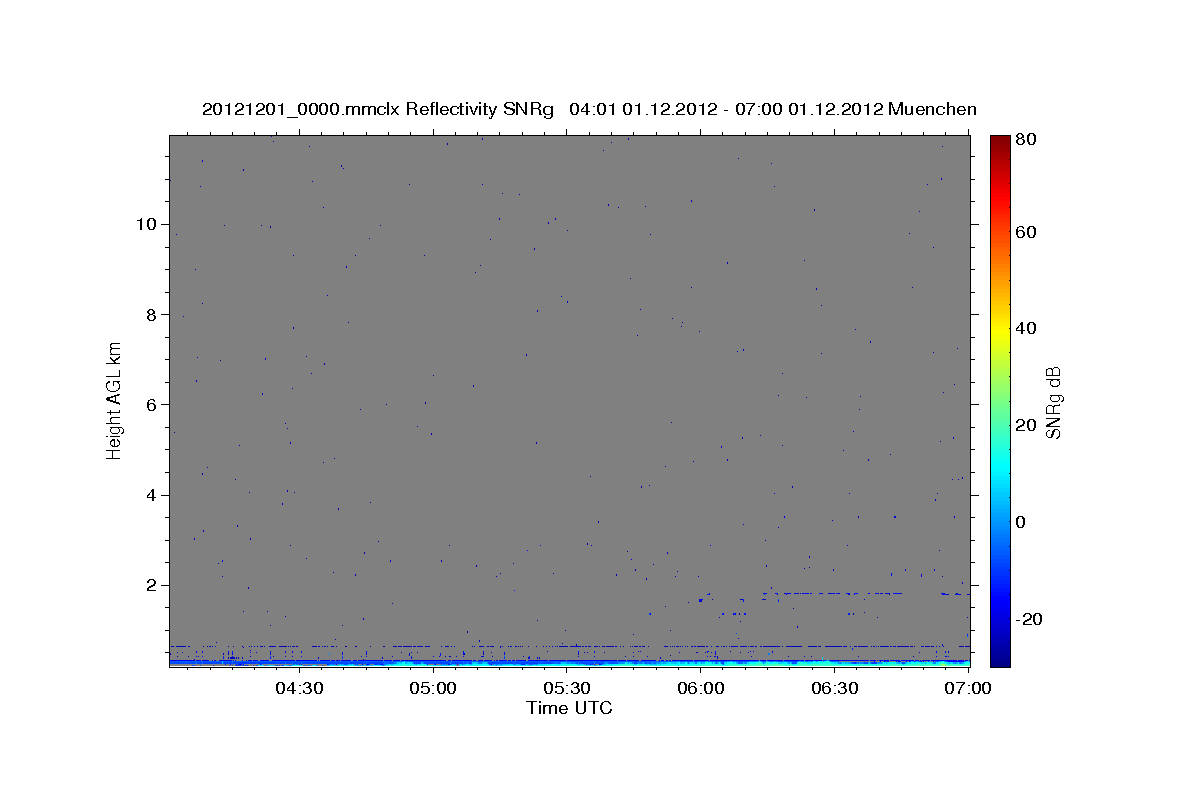Click the height tick label 4
Image resolution: width=1200 pixels, height=800 pixels.
pos(152,495)
